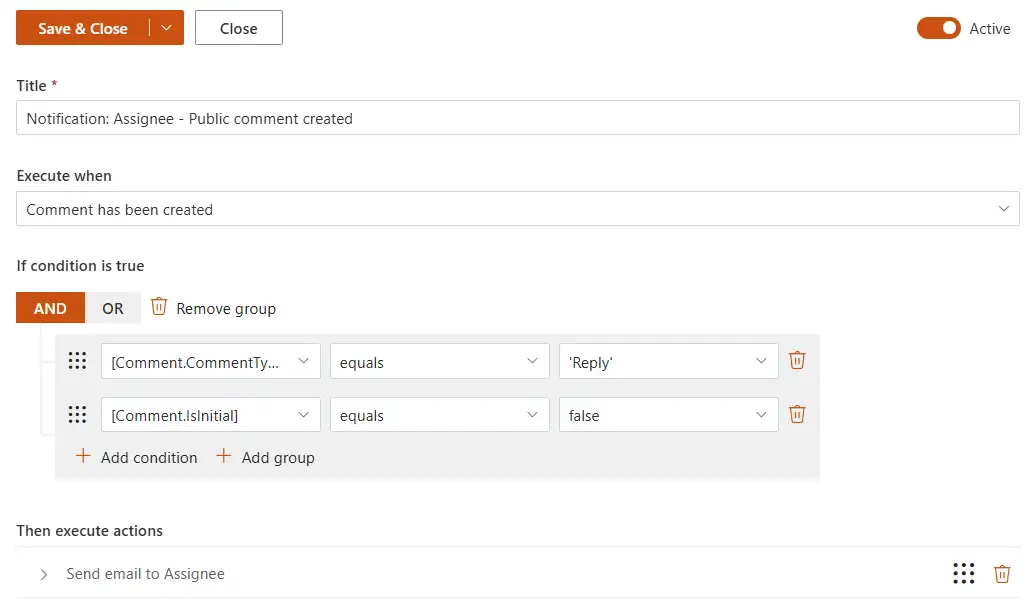
Task: Click the Remove group trash icon
Action: [158, 307]
